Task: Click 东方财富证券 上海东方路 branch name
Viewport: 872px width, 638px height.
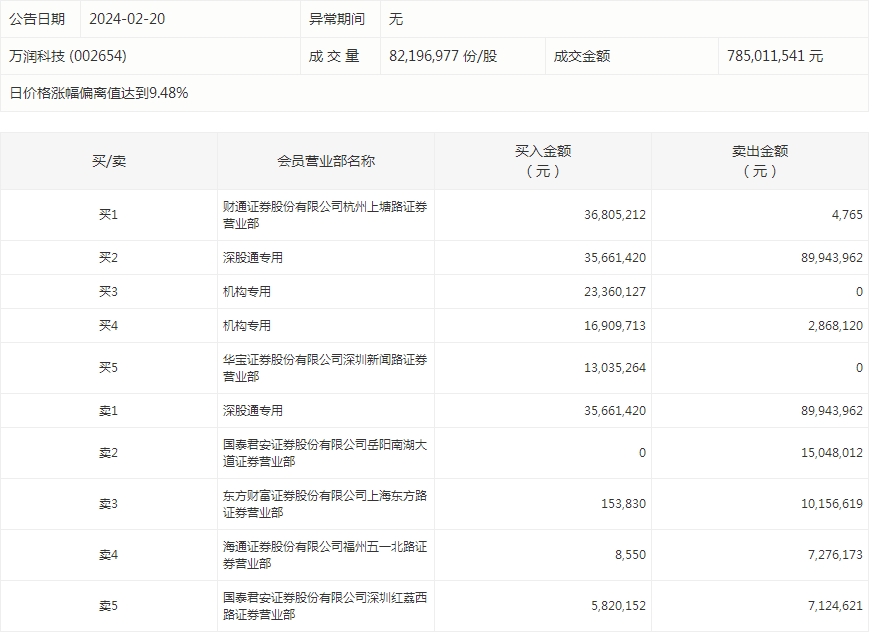Action: point(325,504)
